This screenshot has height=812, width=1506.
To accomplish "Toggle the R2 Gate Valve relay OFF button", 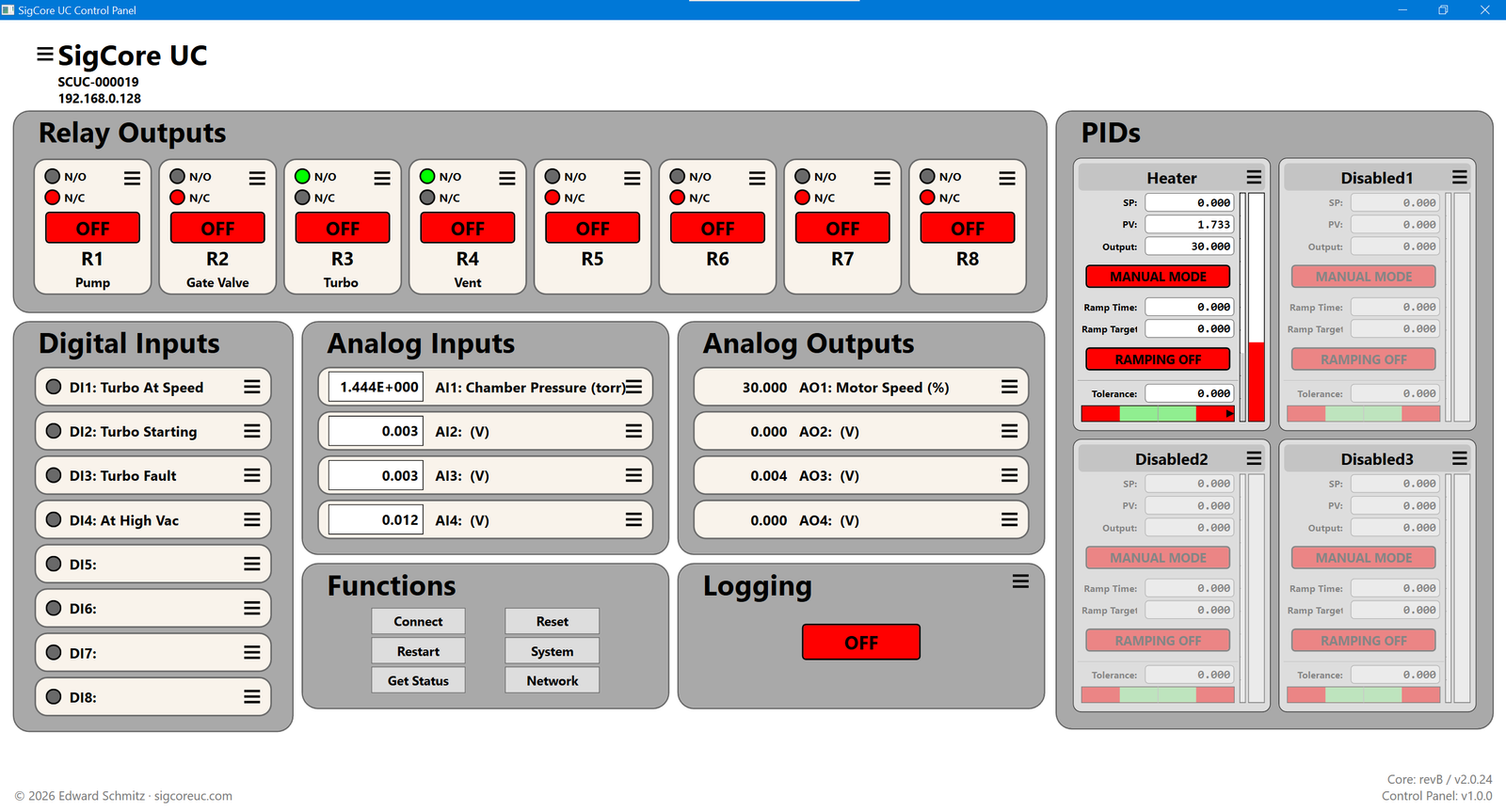I will (x=217, y=229).
